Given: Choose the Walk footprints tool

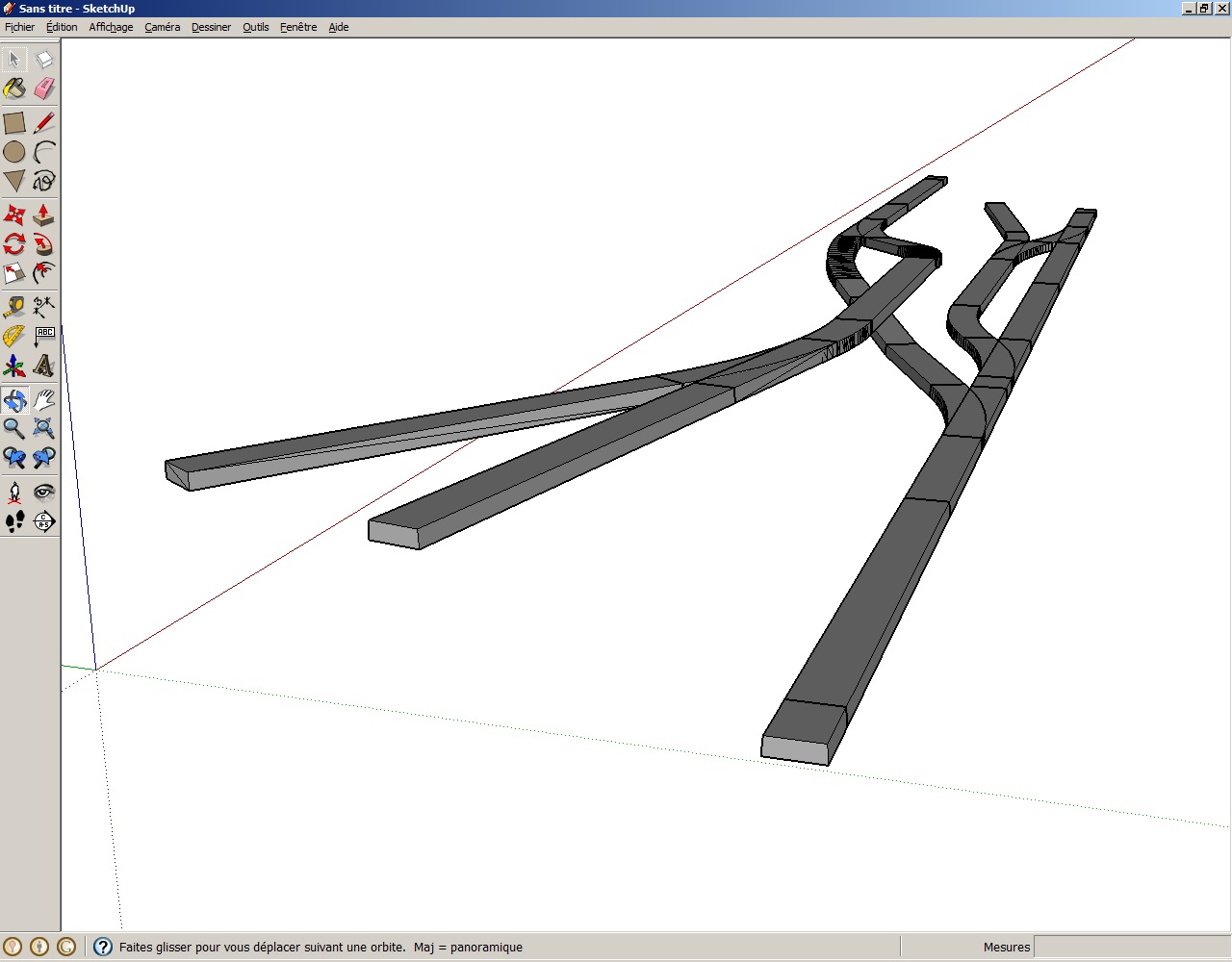Looking at the screenshot, I should click(x=14, y=521).
